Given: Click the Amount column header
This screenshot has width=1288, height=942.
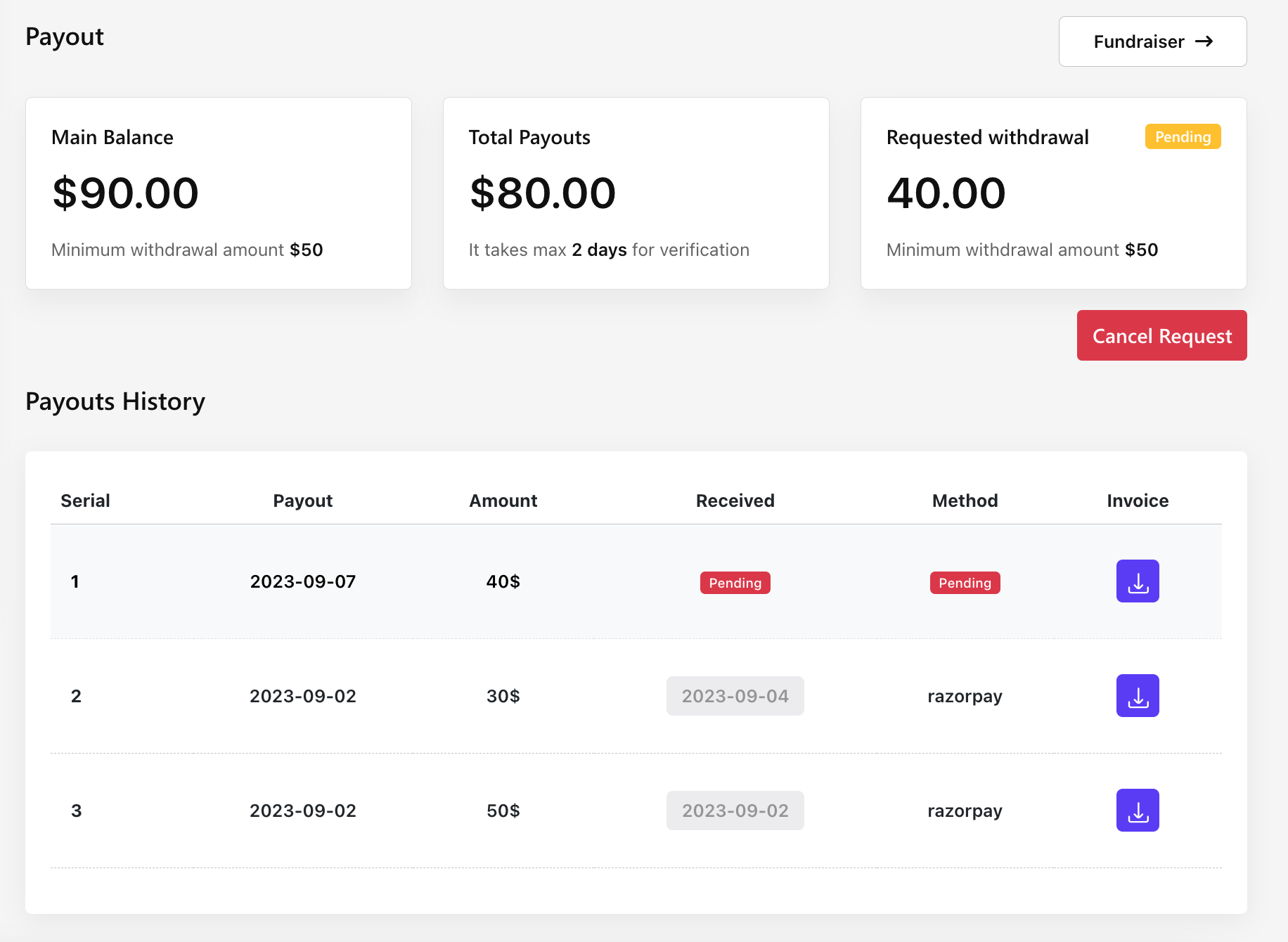Looking at the screenshot, I should click(503, 501).
